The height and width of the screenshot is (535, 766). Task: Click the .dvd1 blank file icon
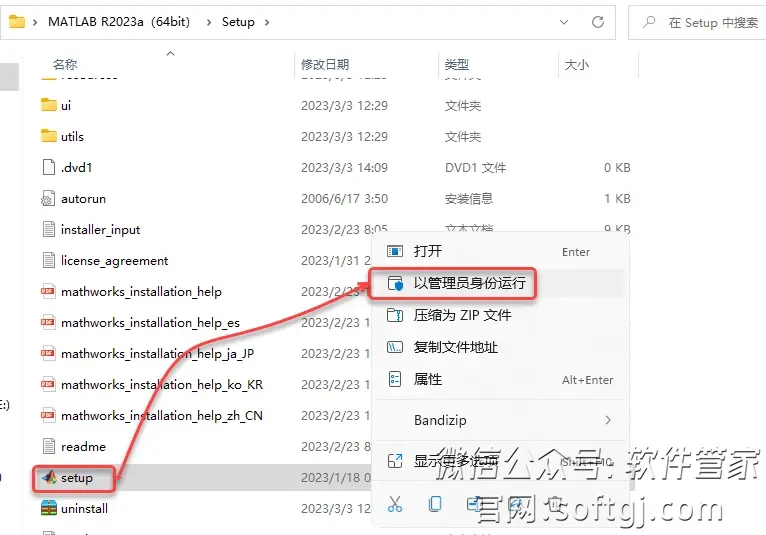[x=49, y=167]
